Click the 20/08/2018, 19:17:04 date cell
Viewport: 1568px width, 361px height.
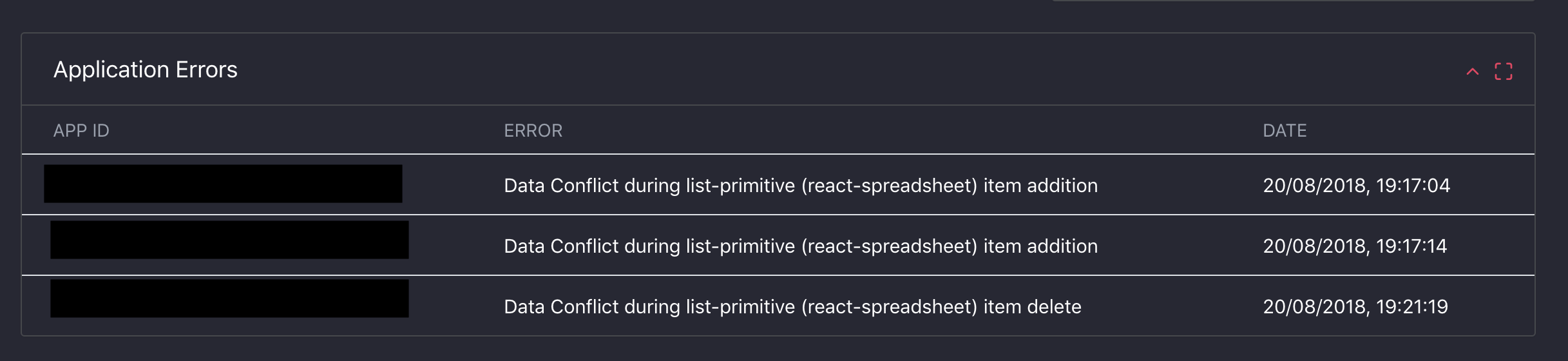[x=1356, y=186]
